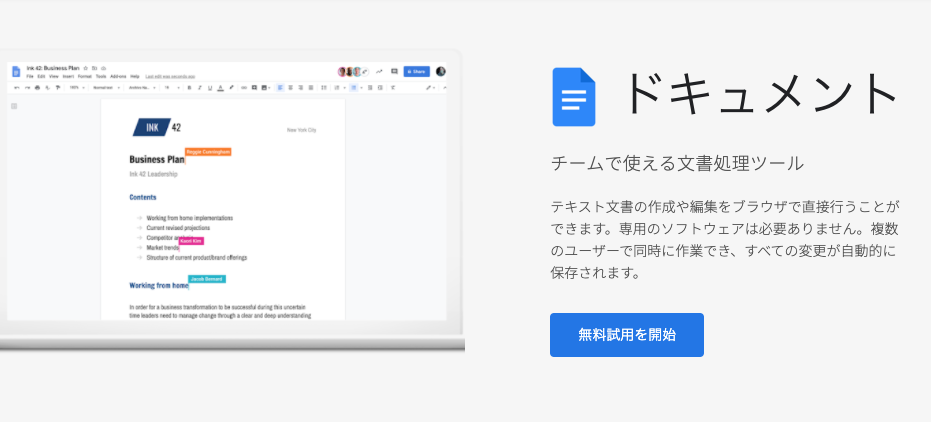Image resolution: width=931 pixels, height=422 pixels.
Task: Click the 'Business Plan' heading text
Action: click(157, 160)
